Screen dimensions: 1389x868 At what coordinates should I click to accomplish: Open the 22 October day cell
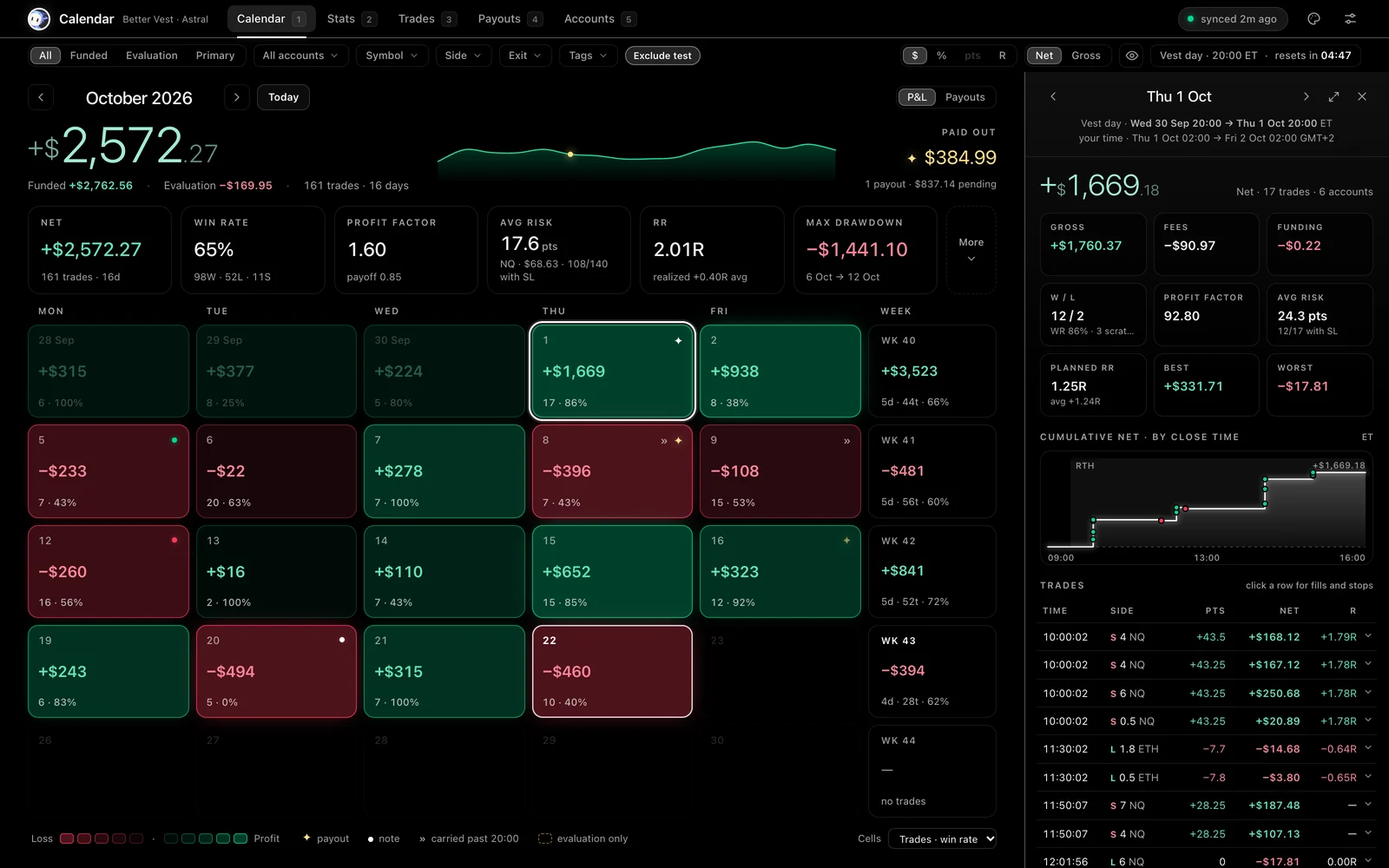click(612, 671)
